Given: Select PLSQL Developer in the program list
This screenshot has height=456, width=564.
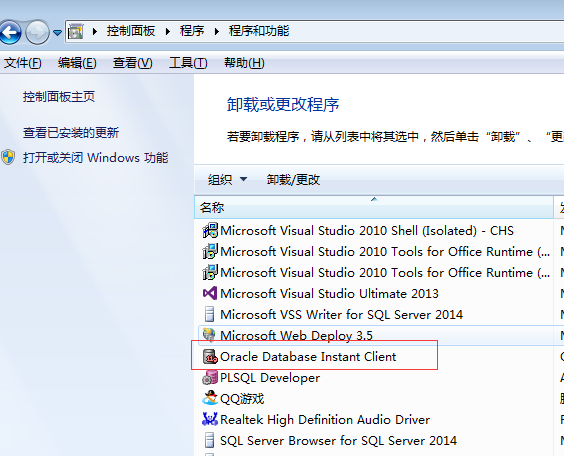Looking at the screenshot, I should point(270,378).
